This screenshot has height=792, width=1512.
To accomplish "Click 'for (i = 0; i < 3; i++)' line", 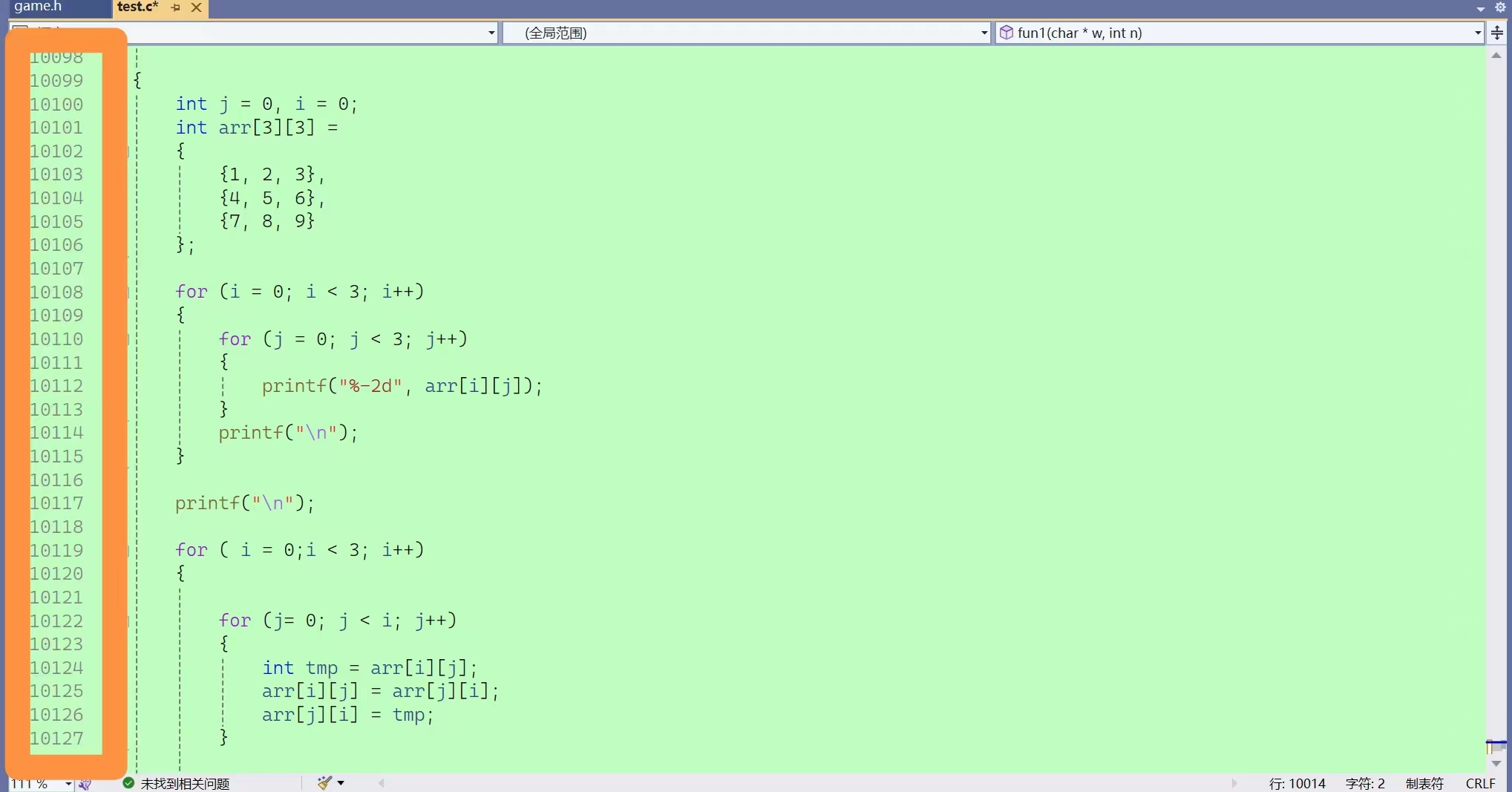I will pos(299,292).
